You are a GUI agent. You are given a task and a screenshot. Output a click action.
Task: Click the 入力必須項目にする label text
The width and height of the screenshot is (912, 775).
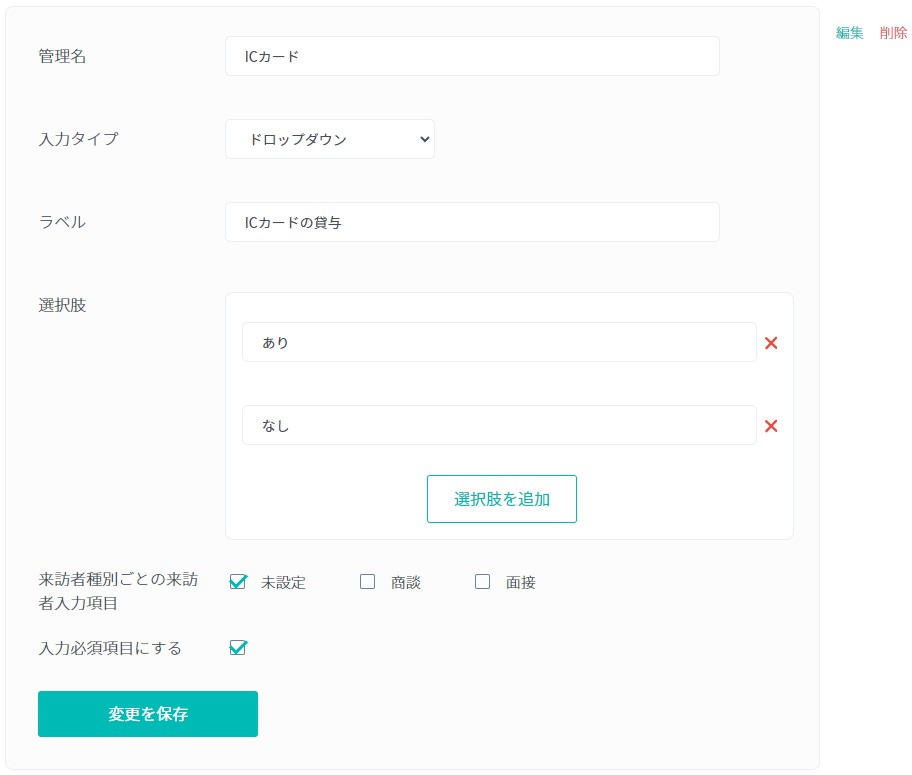pyautogui.click(x=110, y=648)
